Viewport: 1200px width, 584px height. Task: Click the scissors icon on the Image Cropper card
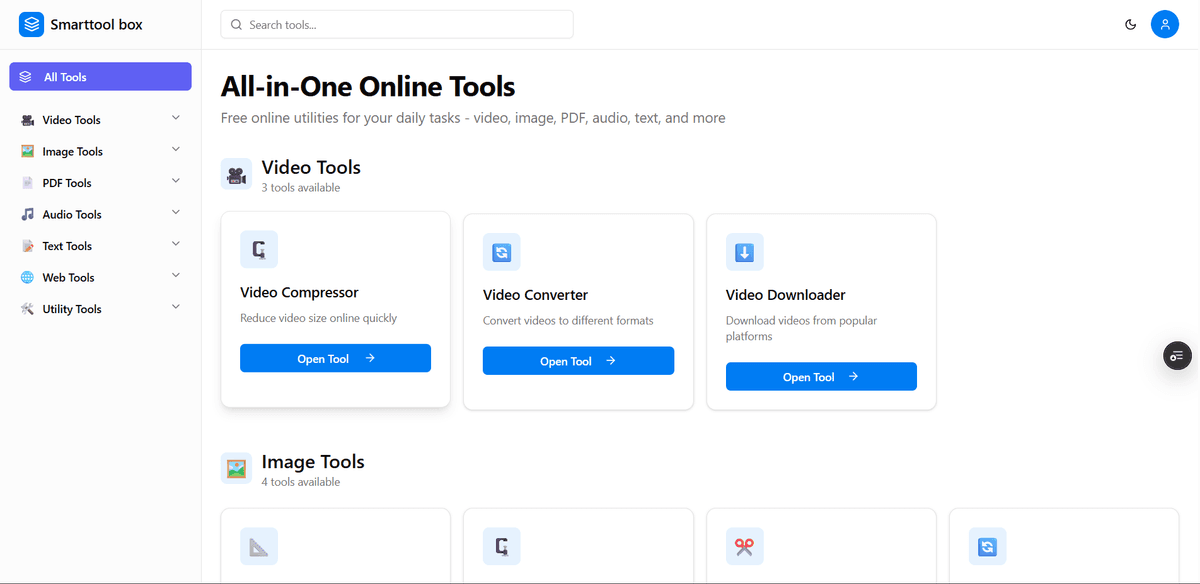(744, 546)
